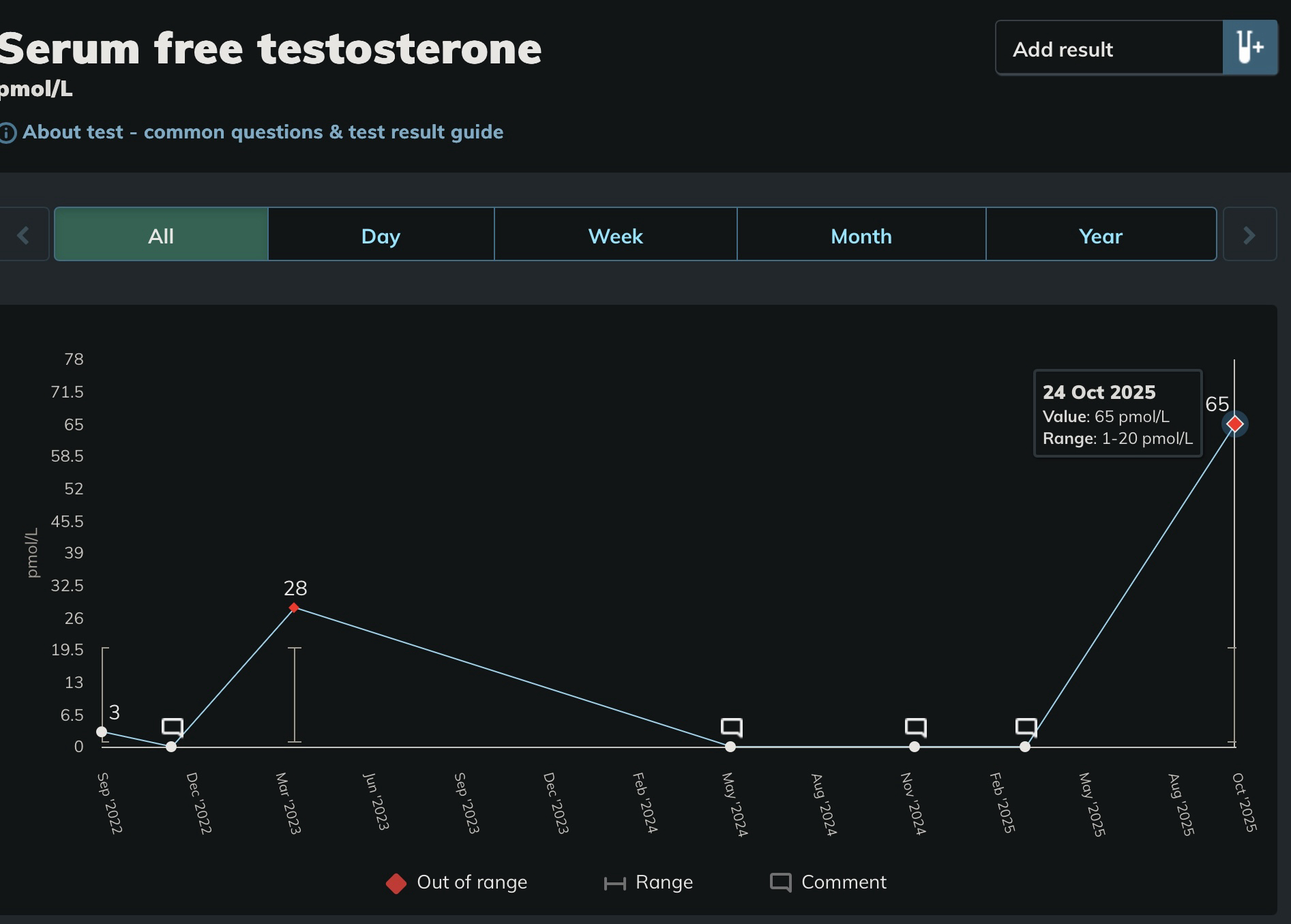This screenshot has width=1291, height=924.
Task: Toggle Comment legend item
Action: pos(828,882)
